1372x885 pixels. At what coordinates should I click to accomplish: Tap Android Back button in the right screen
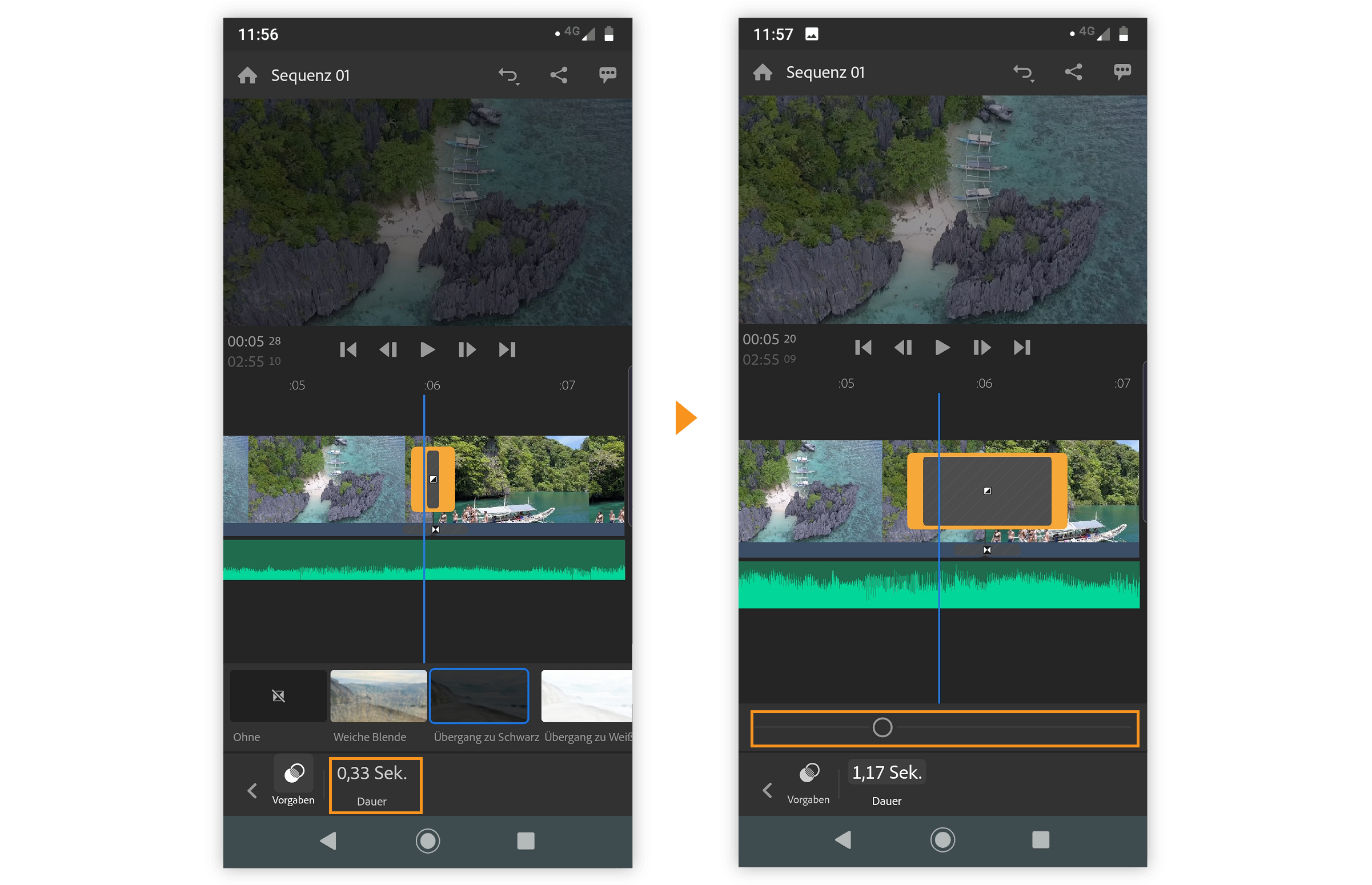coord(843,839)
